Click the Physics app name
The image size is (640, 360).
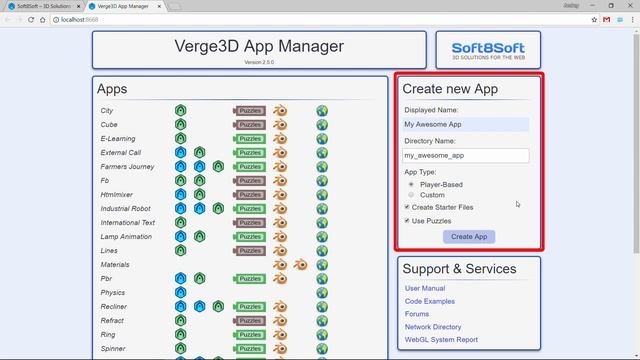pos(113,293)
